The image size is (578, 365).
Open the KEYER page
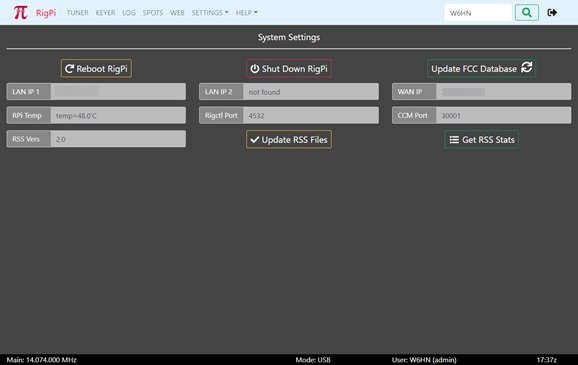pyautogui.click(x=105, y=13)
